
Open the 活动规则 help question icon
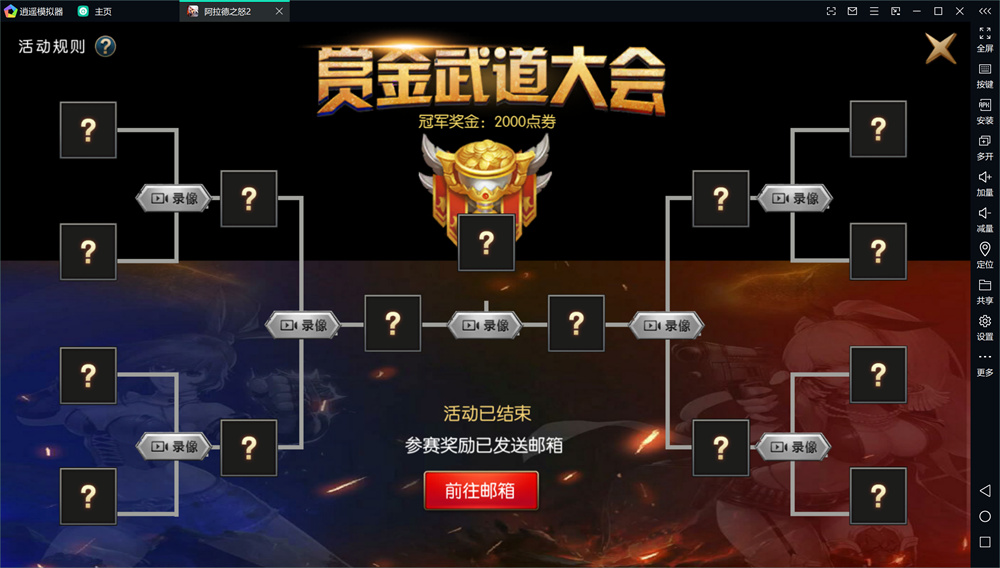point(105,47)
